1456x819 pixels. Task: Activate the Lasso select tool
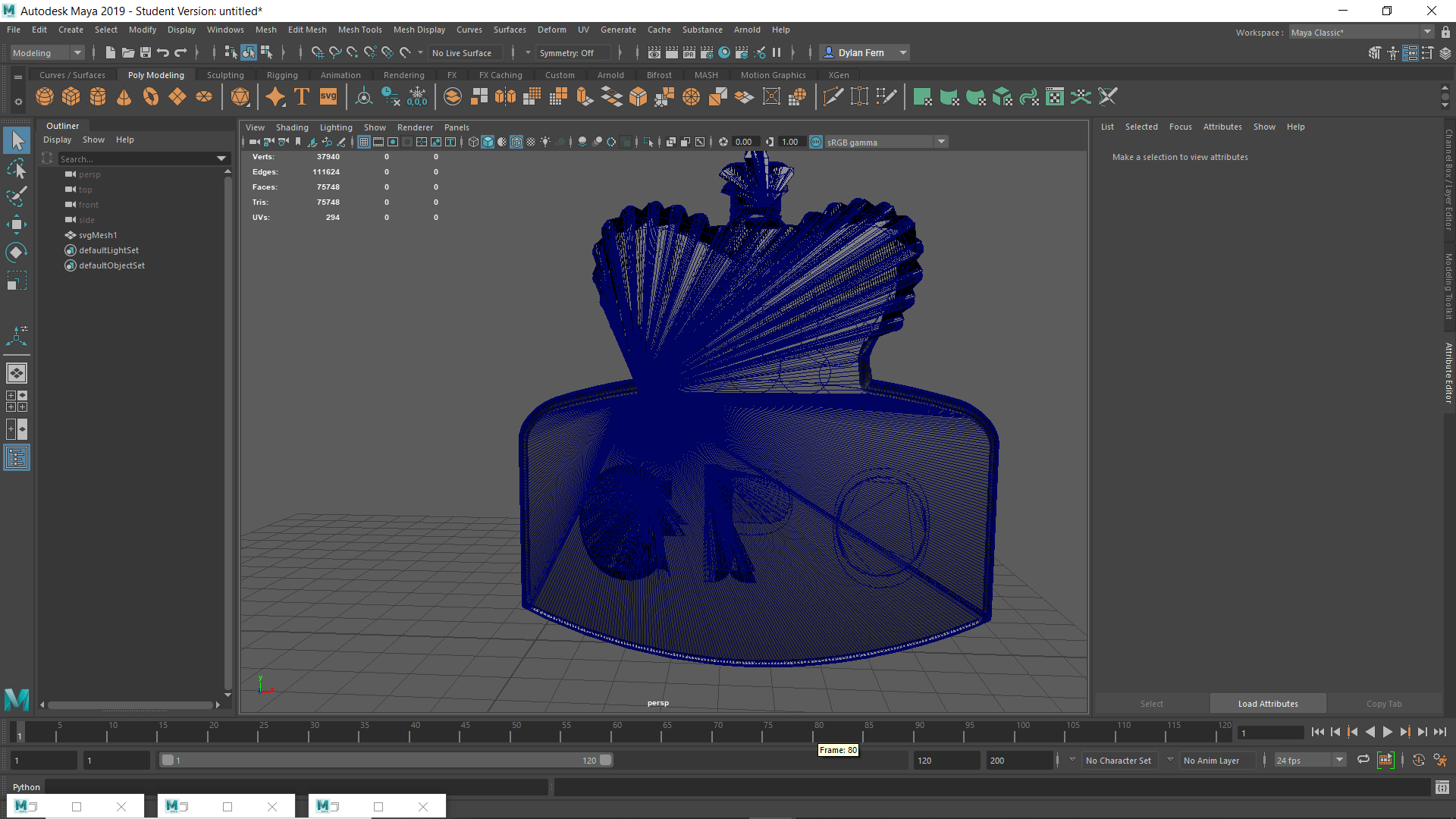[x=17, y=168]
